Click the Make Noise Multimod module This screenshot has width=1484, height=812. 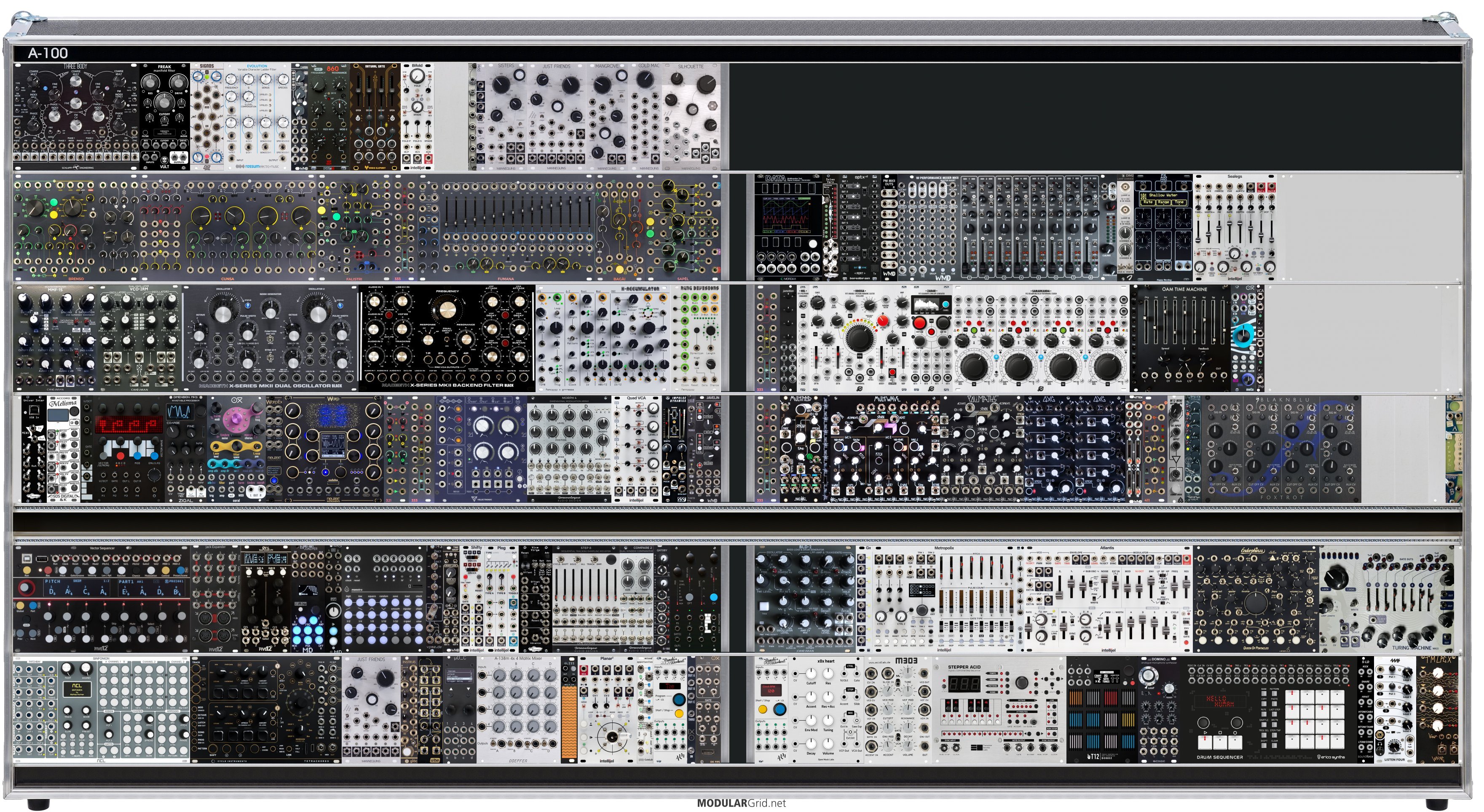tap(801, 449)
